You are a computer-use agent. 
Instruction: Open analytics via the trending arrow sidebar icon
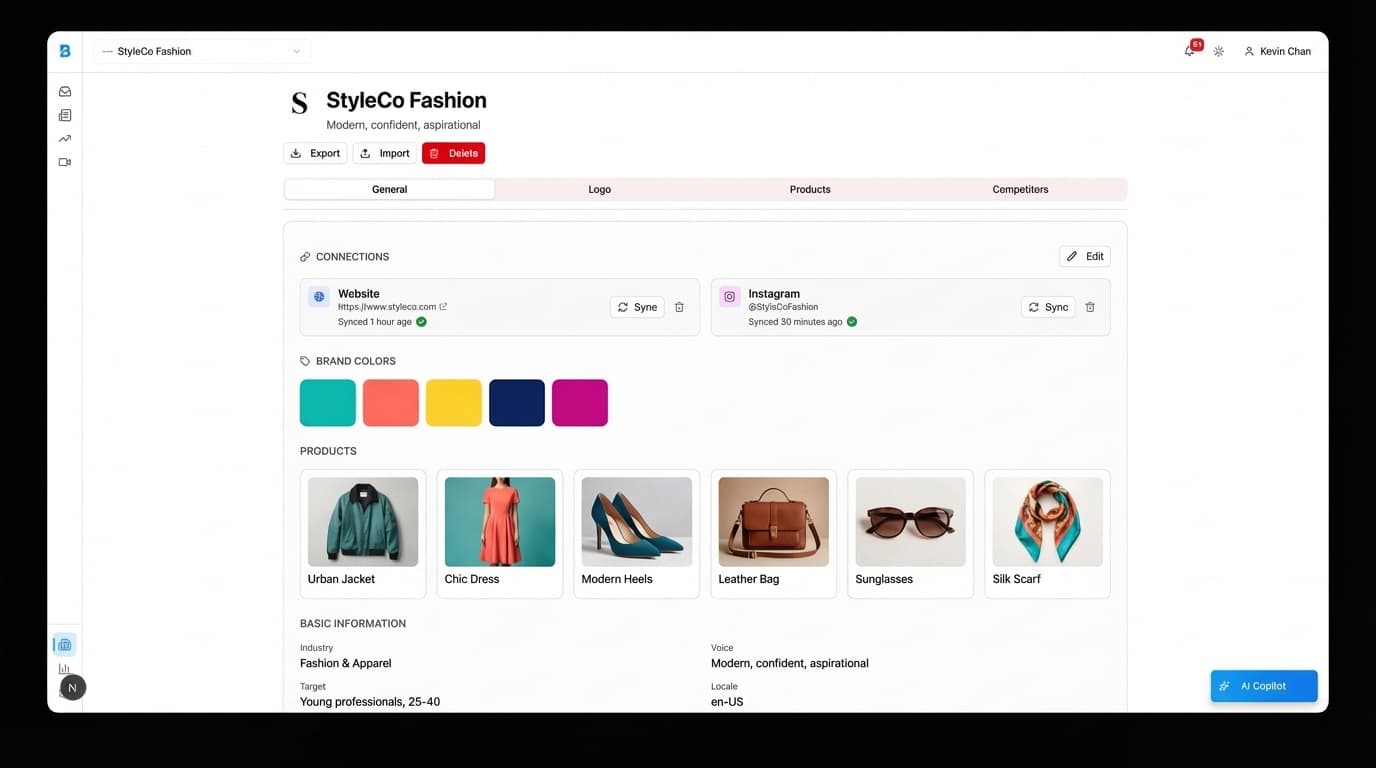64,138
